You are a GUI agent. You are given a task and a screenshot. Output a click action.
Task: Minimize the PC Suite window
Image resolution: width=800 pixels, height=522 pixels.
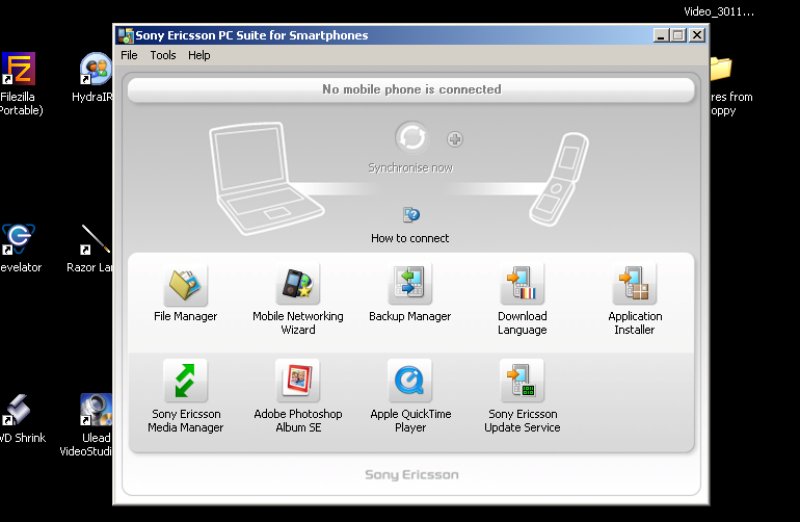pos(661,35)
